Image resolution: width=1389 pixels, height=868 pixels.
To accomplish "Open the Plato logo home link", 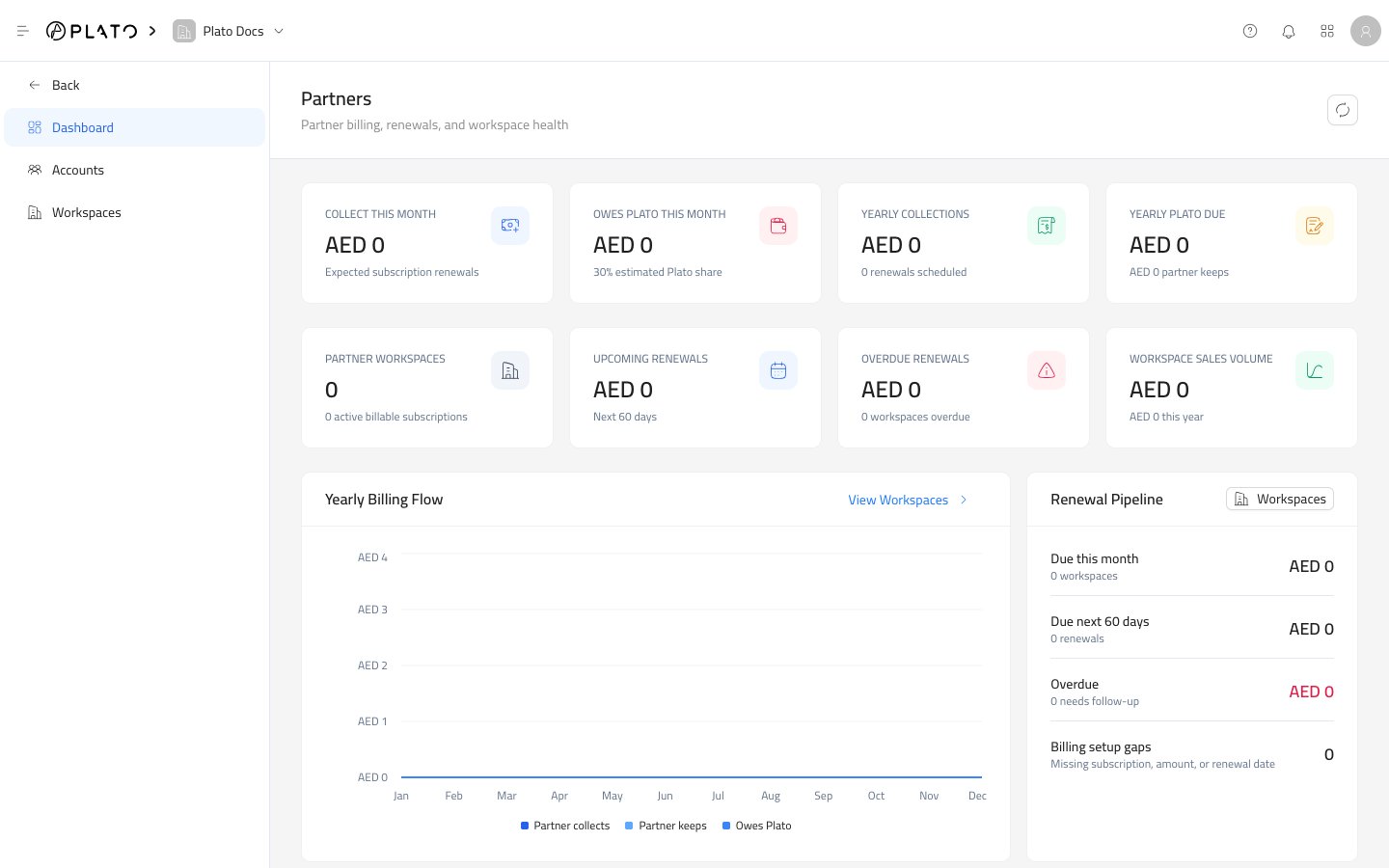I will tap(92, 31).
